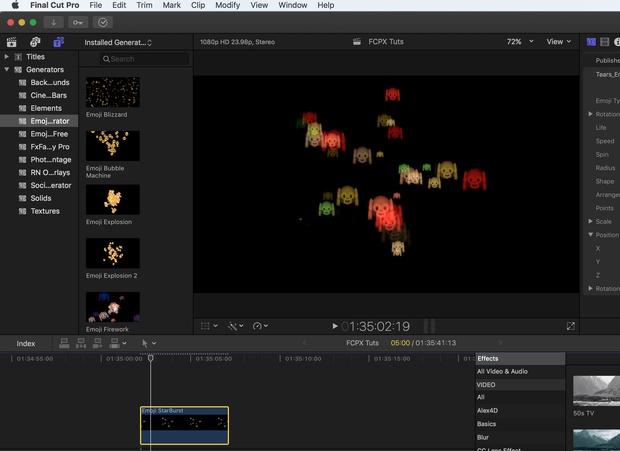This screenshot has width=620, height=451.
Task: Show the Libraries sidebar clapperboard icon
Action: pyautogui.click(x=11, y=42)
